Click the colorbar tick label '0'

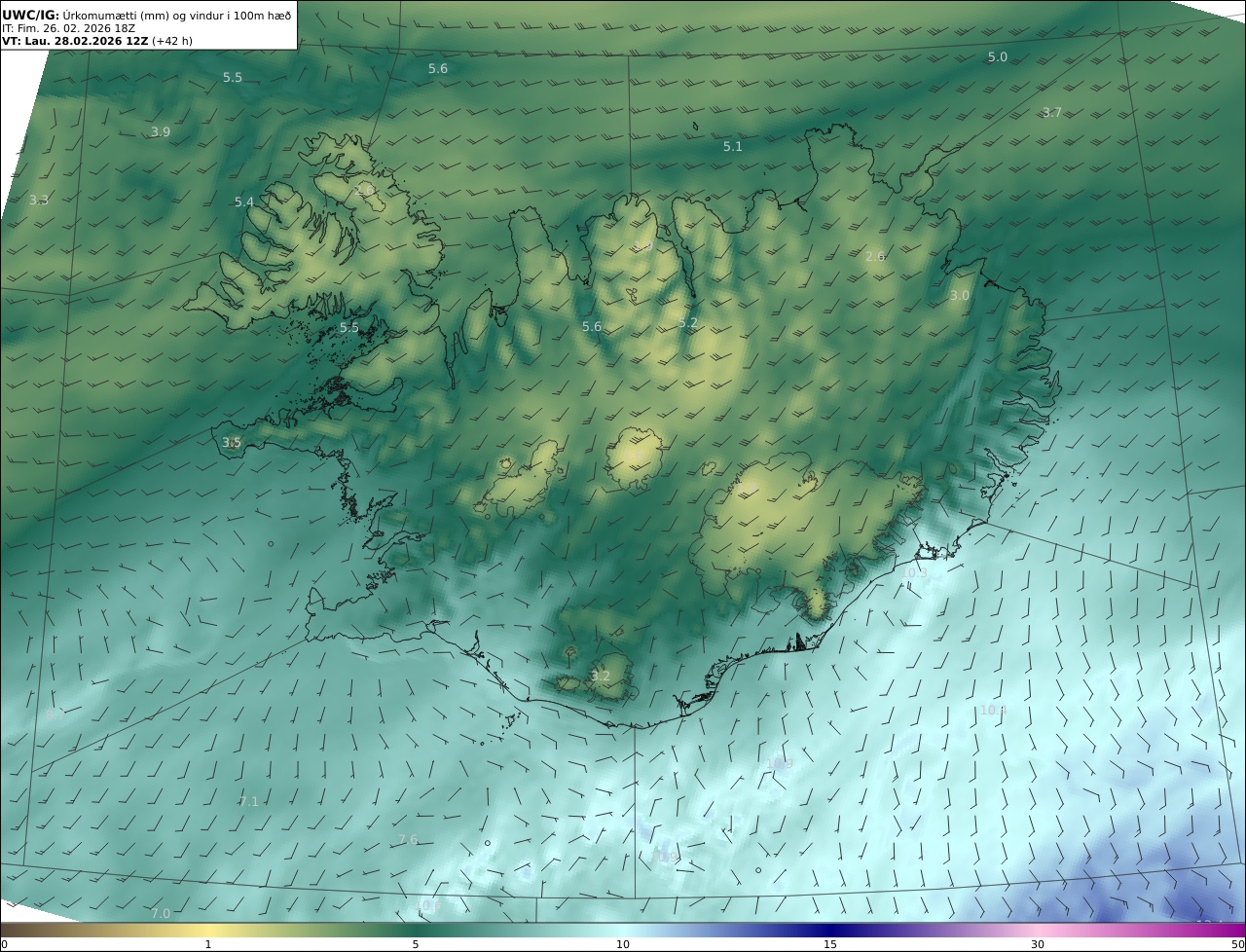4,944
